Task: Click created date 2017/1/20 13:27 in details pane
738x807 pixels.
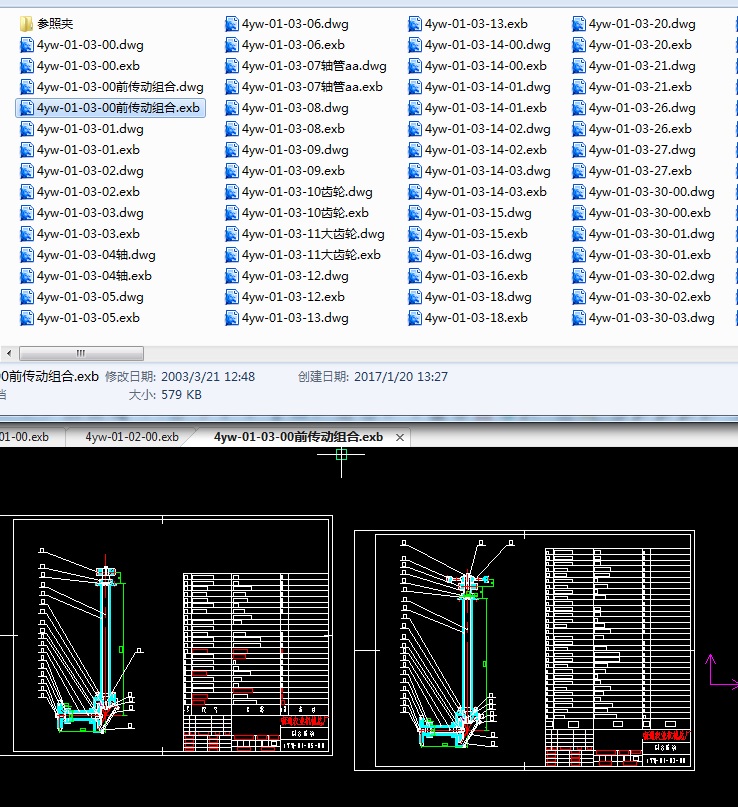Action: coord(401,377)
